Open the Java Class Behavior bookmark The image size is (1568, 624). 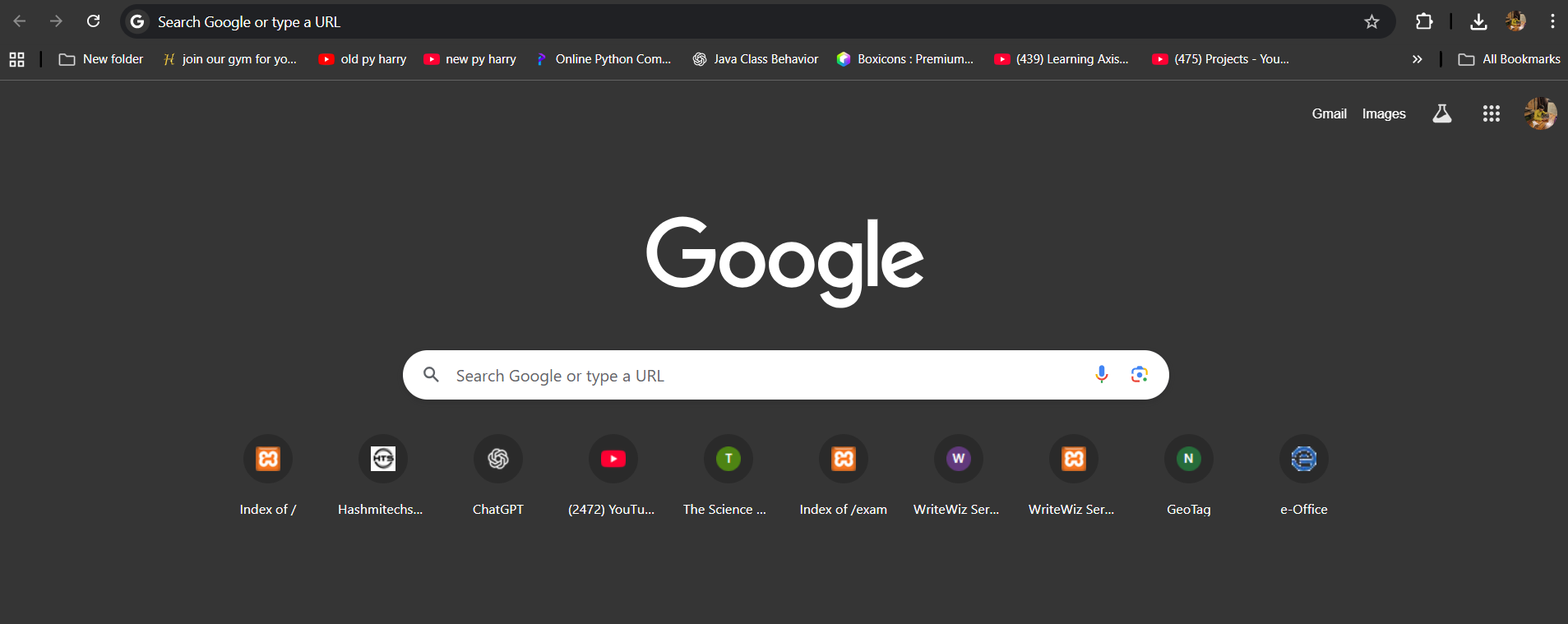756,59
